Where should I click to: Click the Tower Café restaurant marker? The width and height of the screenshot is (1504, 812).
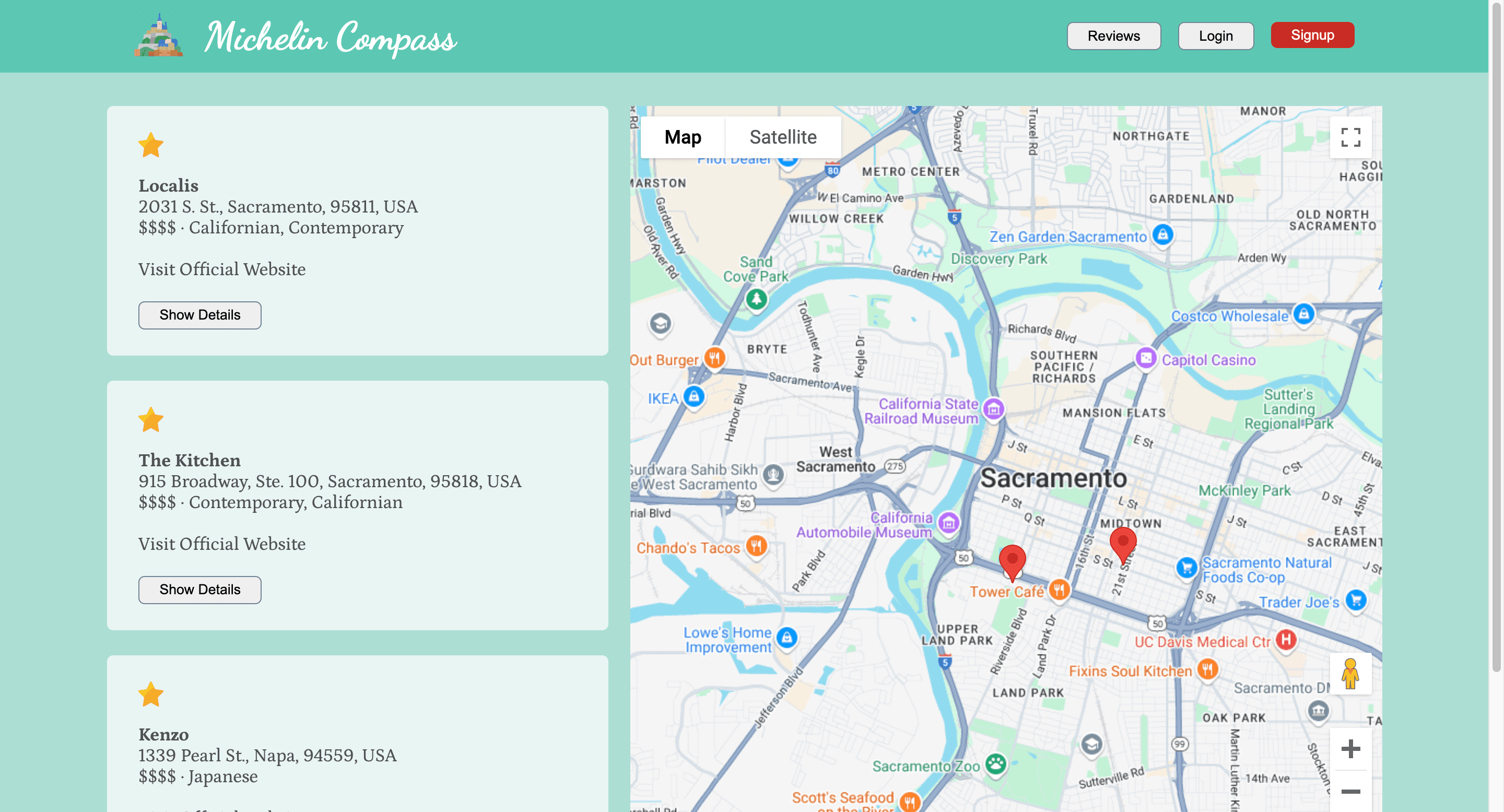(x=1059, y=590)
